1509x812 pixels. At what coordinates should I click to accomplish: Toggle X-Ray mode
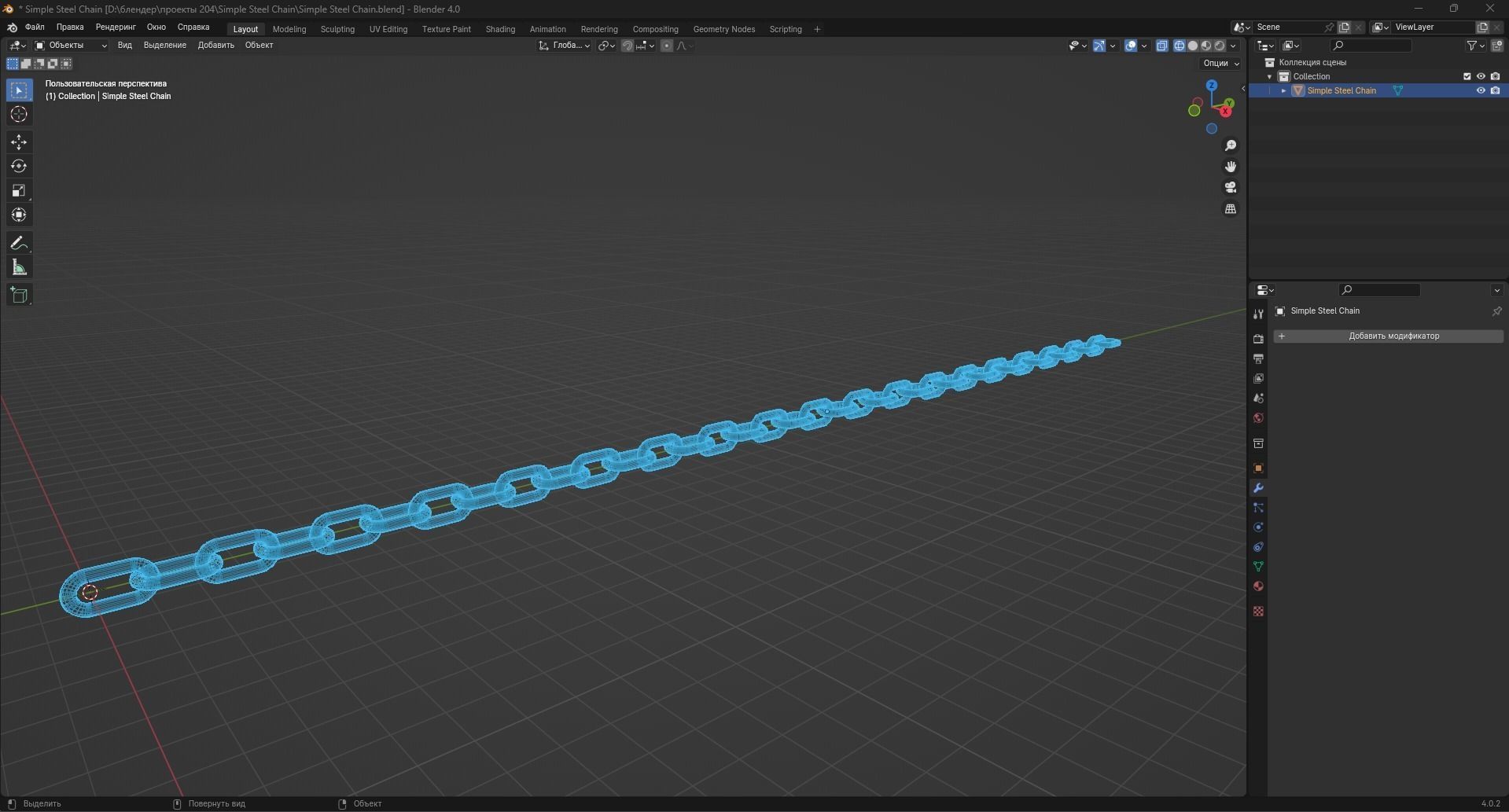pyautogui.click(x=1162, y=46)
